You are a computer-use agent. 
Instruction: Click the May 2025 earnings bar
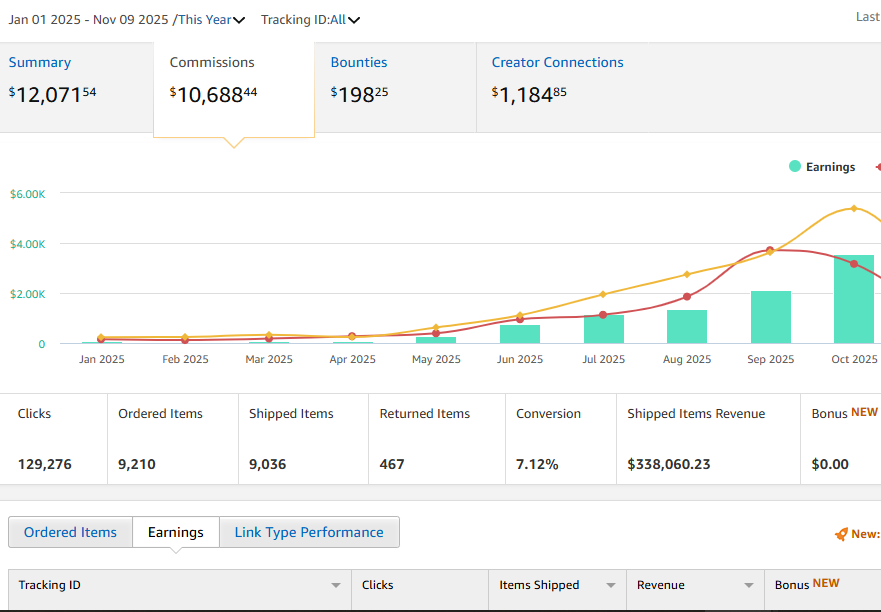pyautogui.click(x=436, y=340)
